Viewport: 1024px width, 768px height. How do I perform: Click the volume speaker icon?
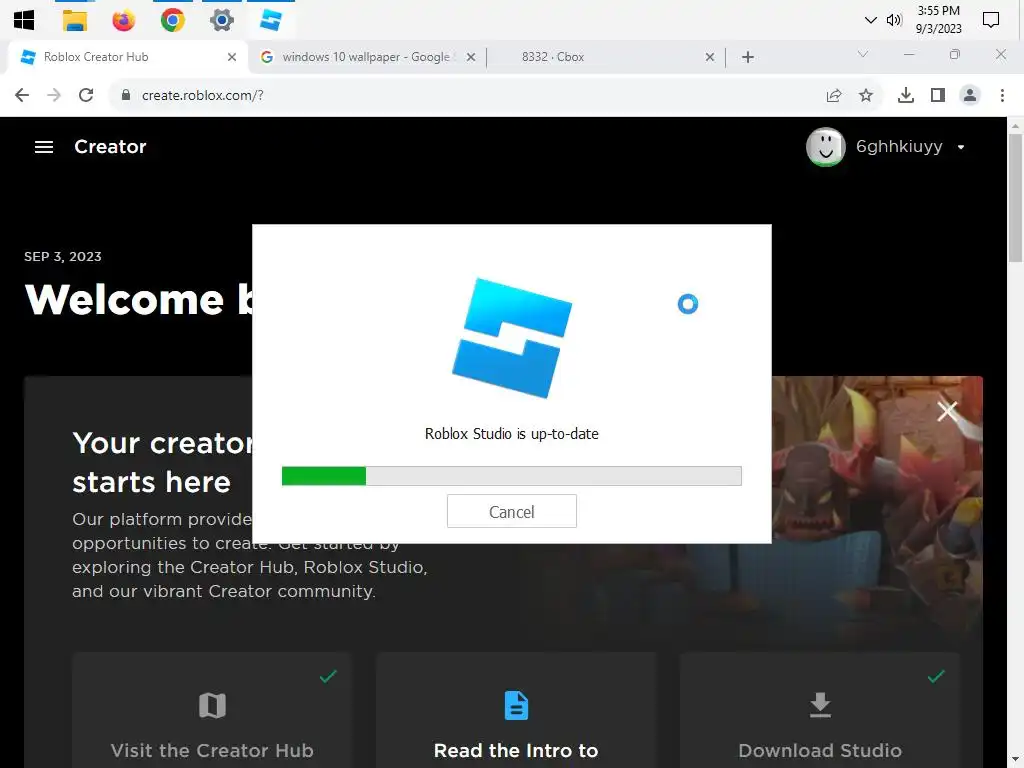pyautogui.click(x=894, y=20)
